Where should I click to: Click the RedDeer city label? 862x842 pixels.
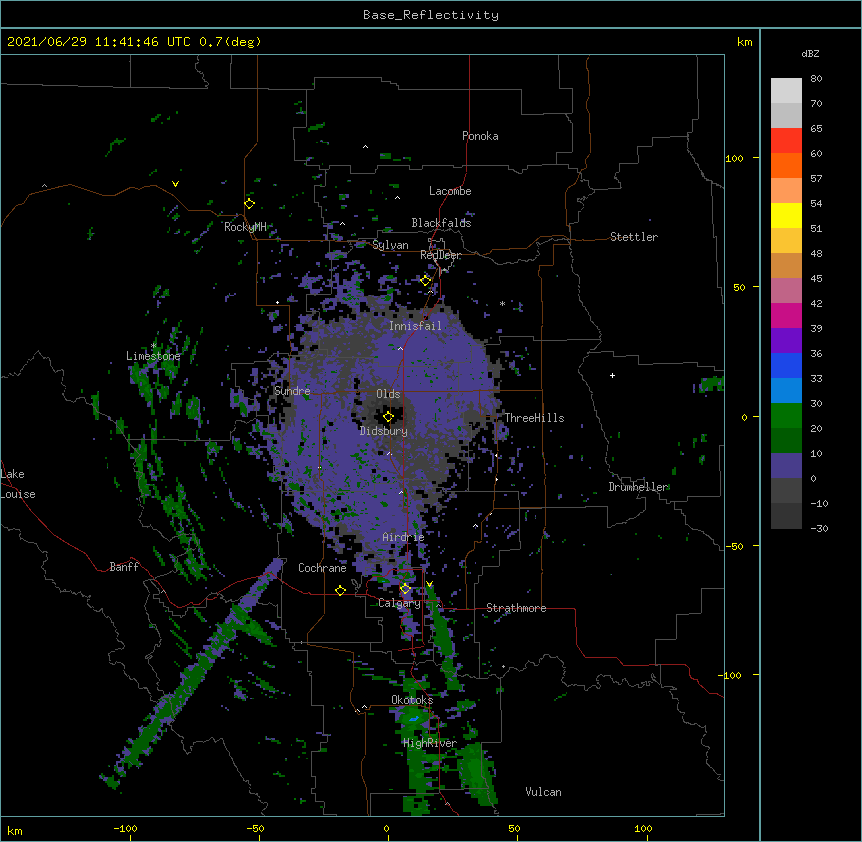[440, 255]
